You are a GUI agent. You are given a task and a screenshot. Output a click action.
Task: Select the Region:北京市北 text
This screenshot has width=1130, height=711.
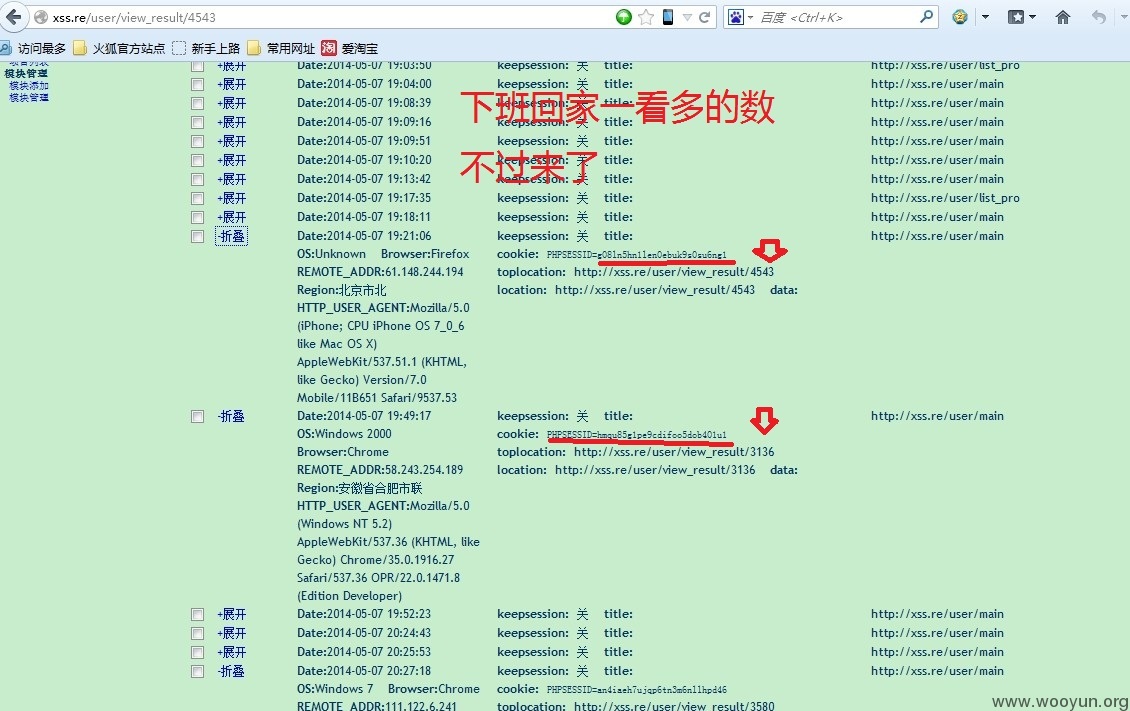click(342, 290)
